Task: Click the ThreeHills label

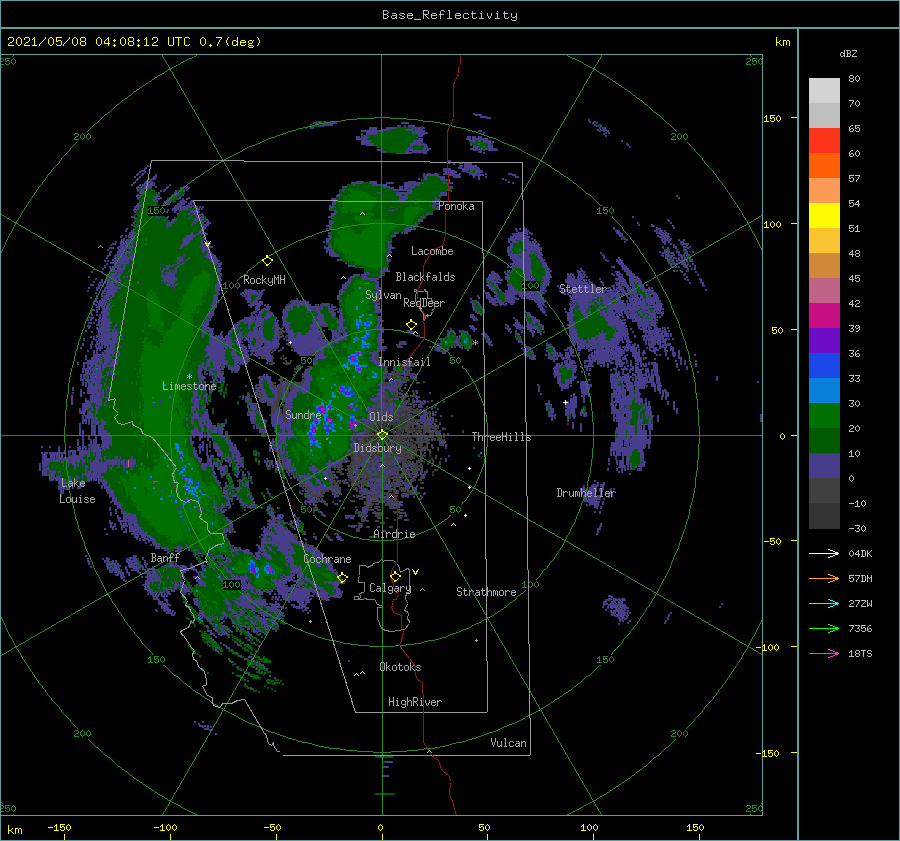Action: (x=501, y=437)
